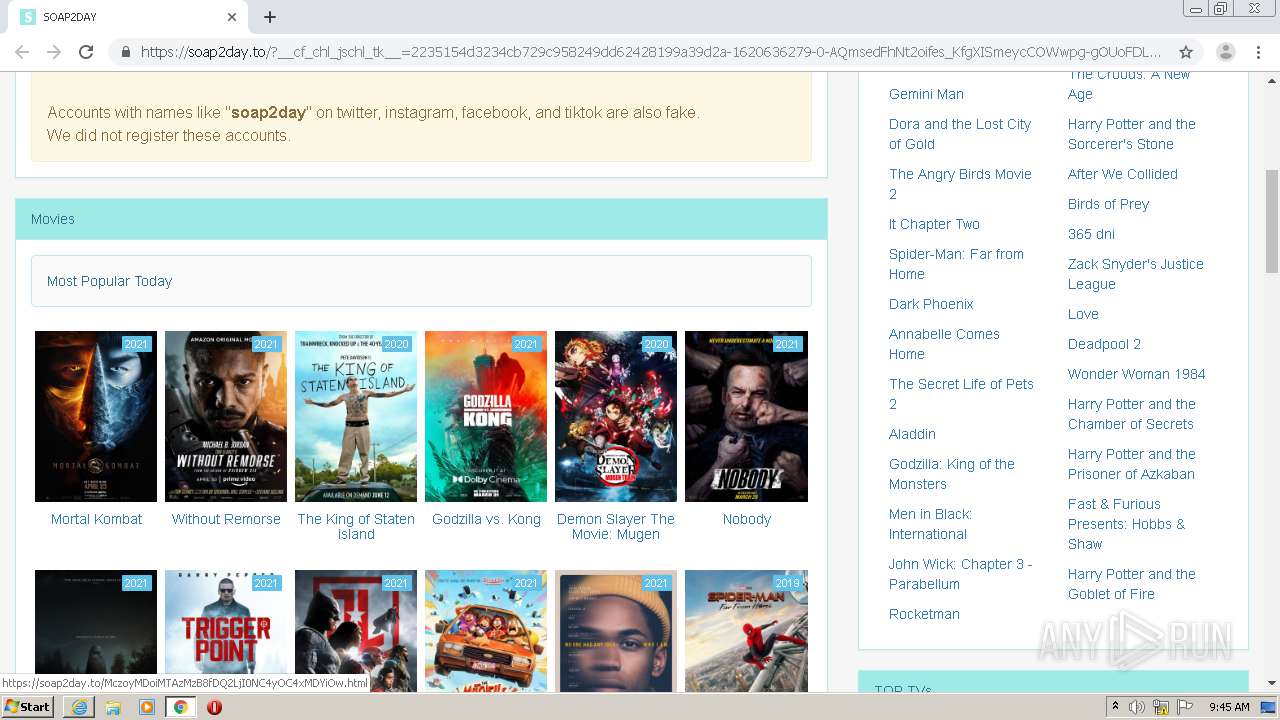Close the SOAP2DAY tab
The width and height of the screenshot is (1280, 720).
(x=232, y=17)
